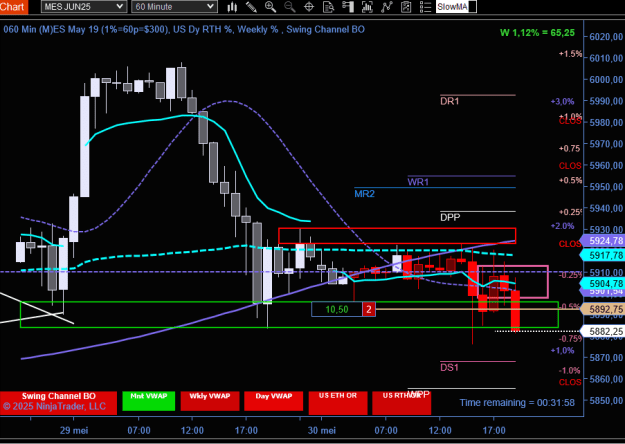Click the red quantity 2 order box
This screenshot has width=625, height=444.
point(369,309)
